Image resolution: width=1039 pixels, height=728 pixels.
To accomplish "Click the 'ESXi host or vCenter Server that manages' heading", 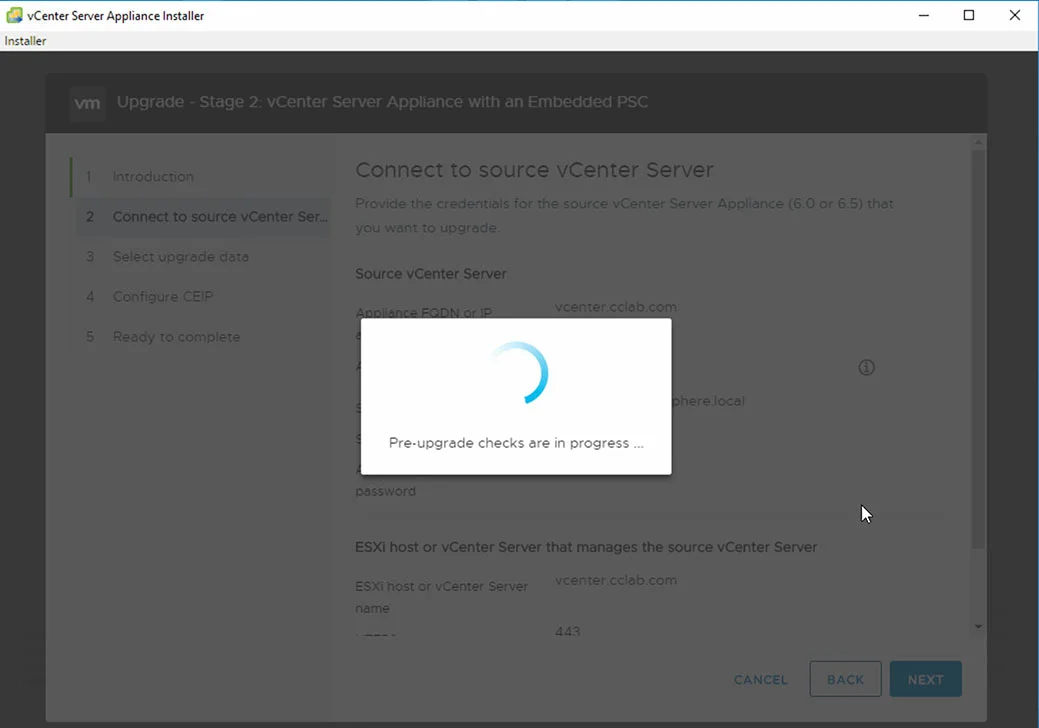I will tap(586, 547).
